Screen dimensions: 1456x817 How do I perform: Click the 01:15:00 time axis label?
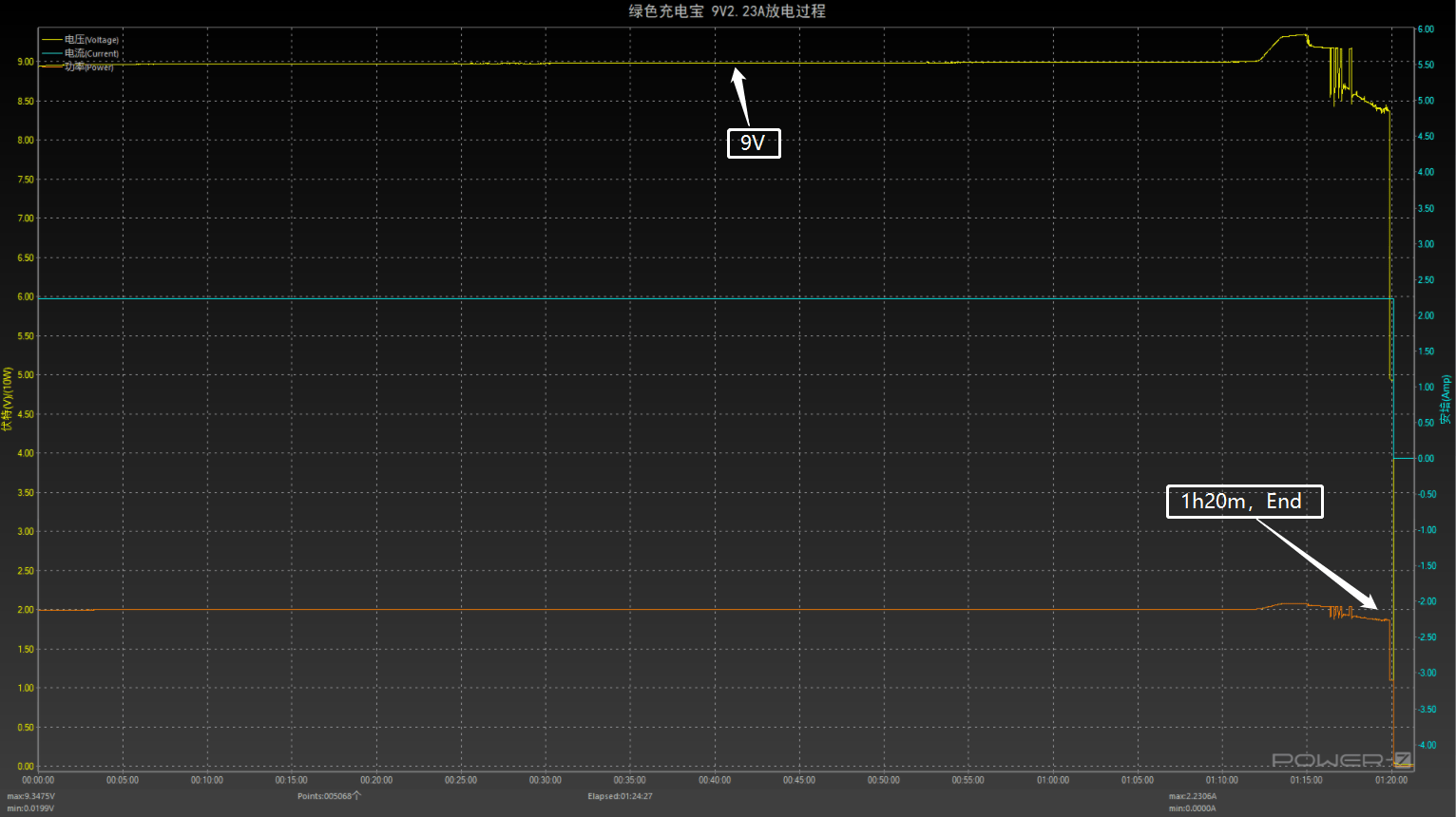point(1307,780)
